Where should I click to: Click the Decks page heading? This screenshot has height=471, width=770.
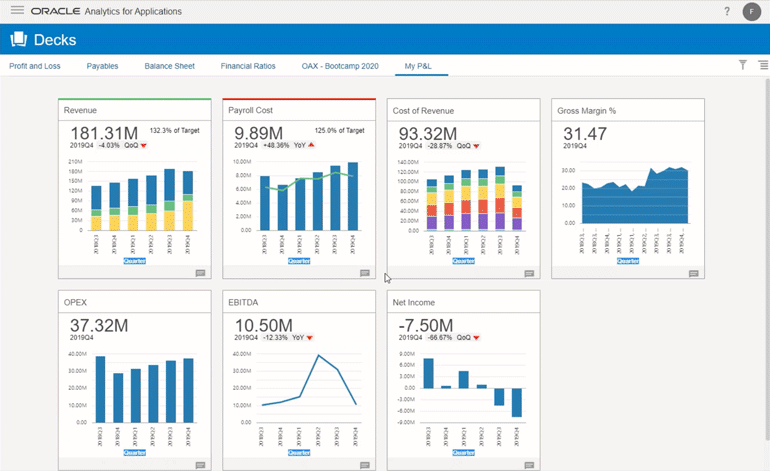click(55, 40)
